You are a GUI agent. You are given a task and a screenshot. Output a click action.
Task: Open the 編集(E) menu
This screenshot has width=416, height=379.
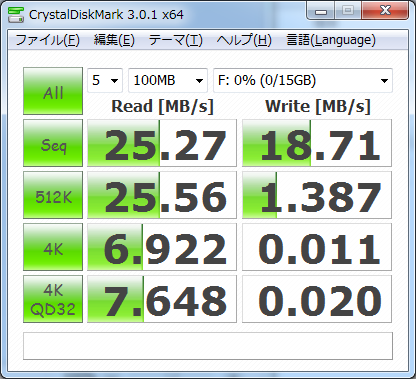pos(114,40)
